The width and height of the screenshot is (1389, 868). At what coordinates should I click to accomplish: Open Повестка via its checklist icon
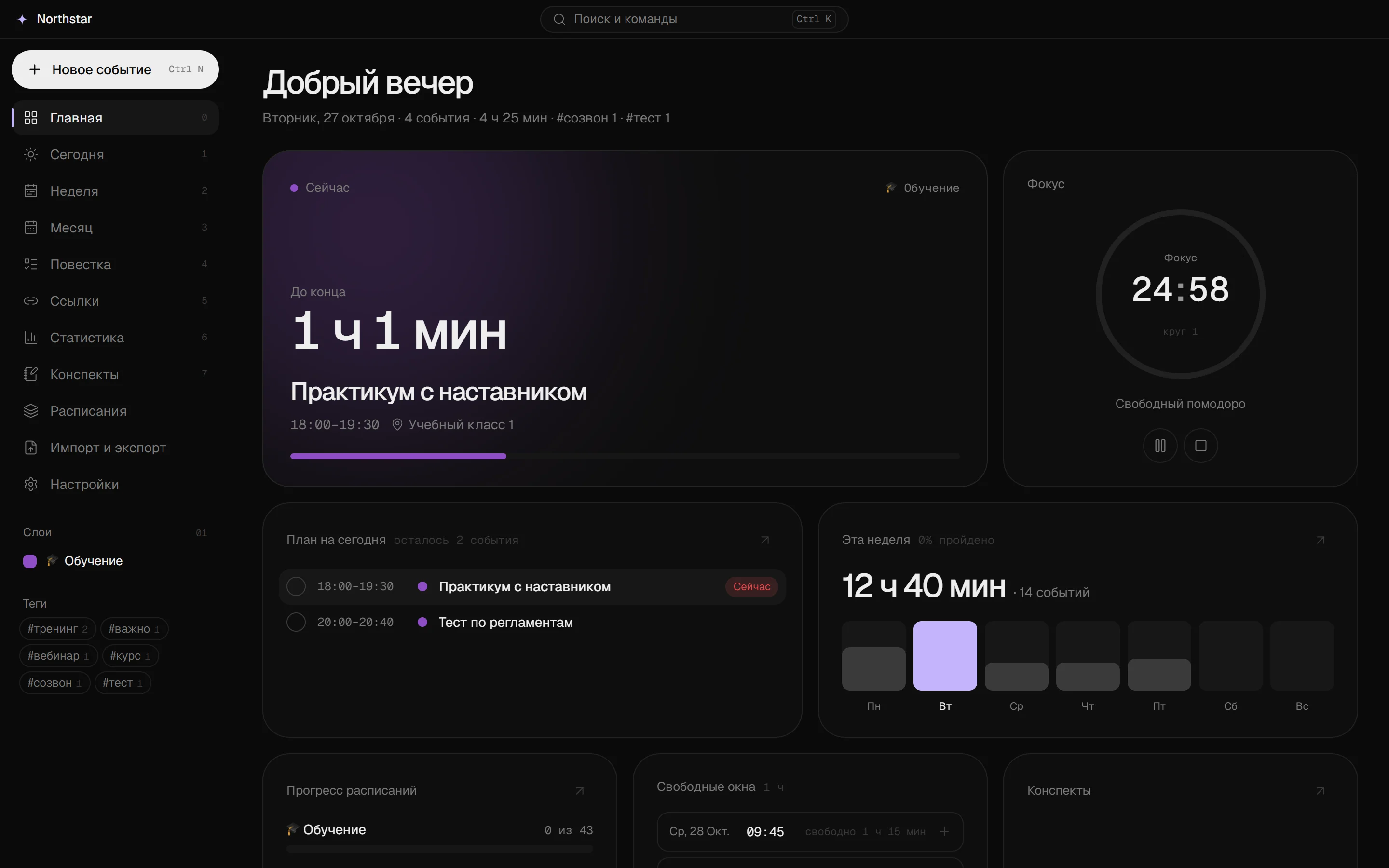point(31,264)
